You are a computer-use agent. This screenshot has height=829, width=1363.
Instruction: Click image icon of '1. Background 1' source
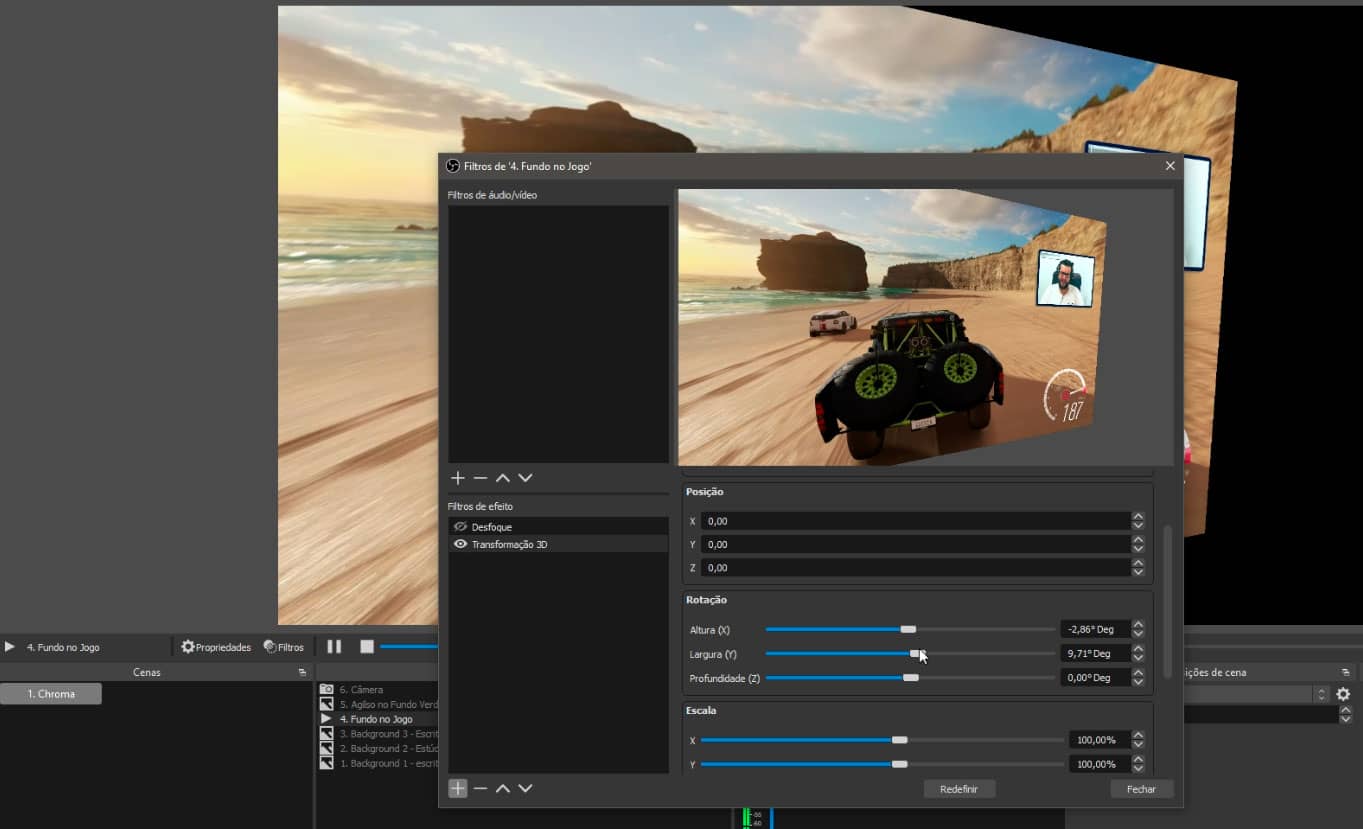326,763
